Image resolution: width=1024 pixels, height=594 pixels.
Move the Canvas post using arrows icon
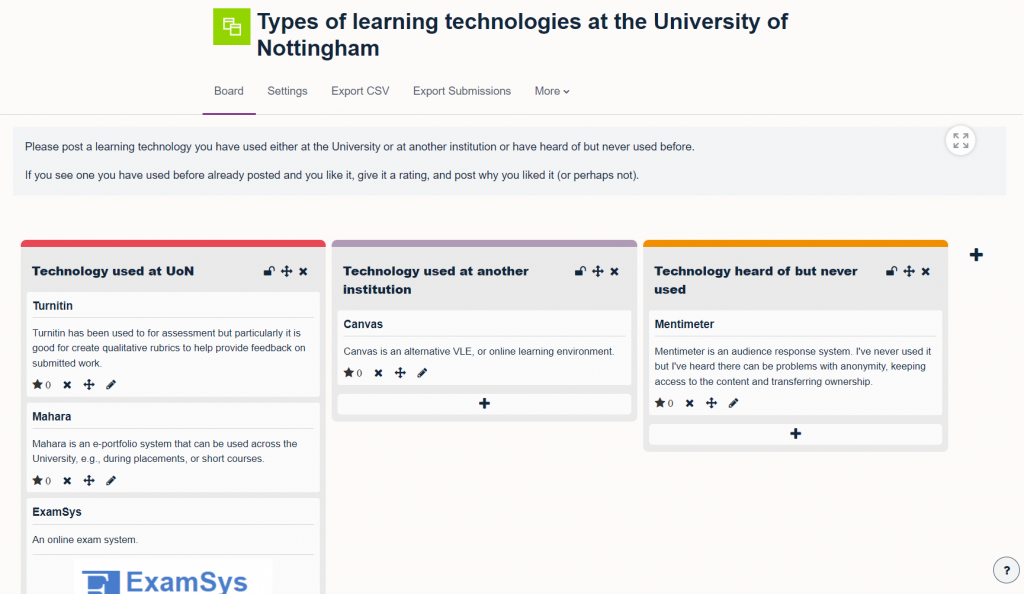400,373
